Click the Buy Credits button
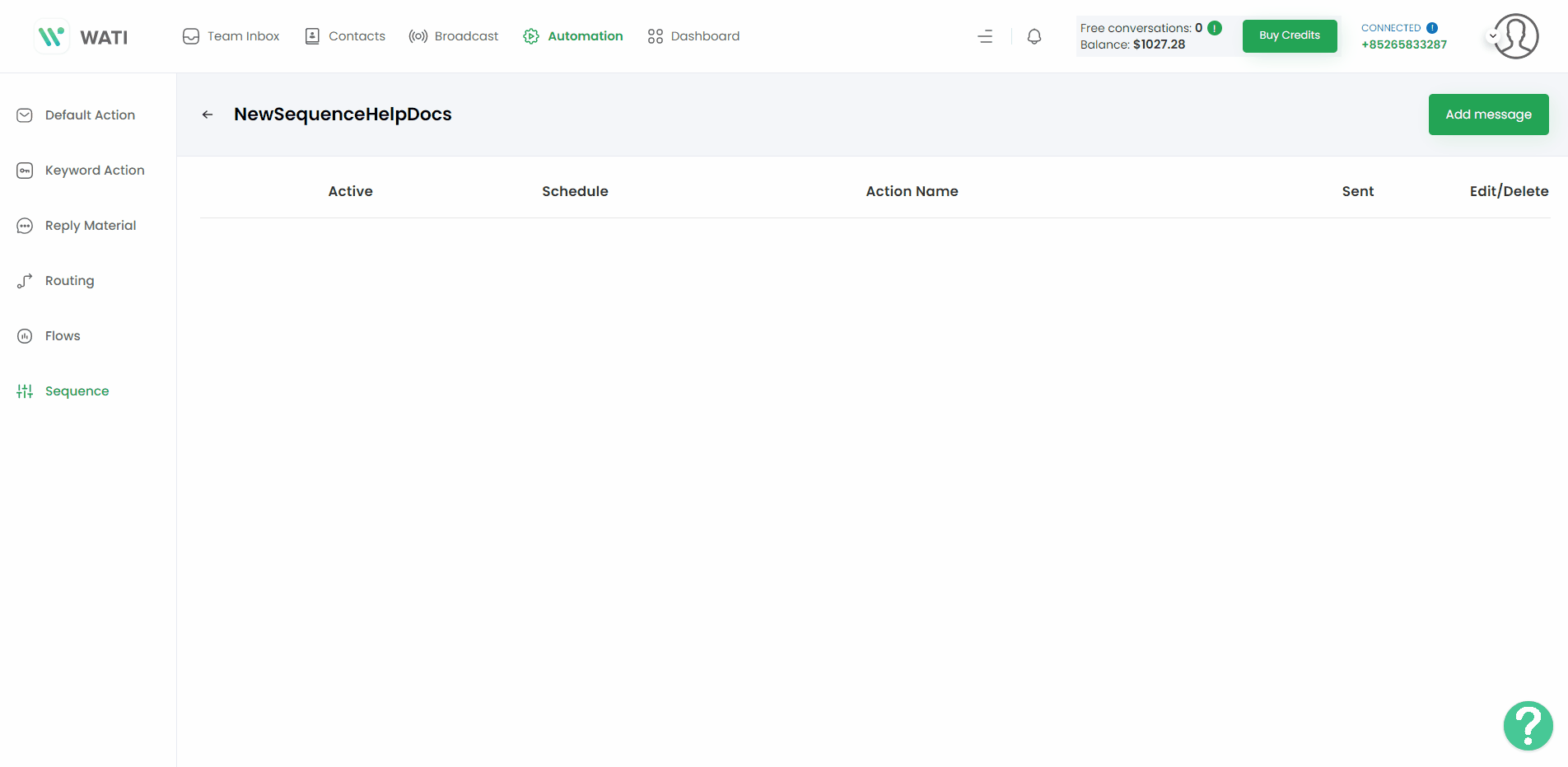The height and width of the screenshot is (767, 1568). coord(1290,35)
